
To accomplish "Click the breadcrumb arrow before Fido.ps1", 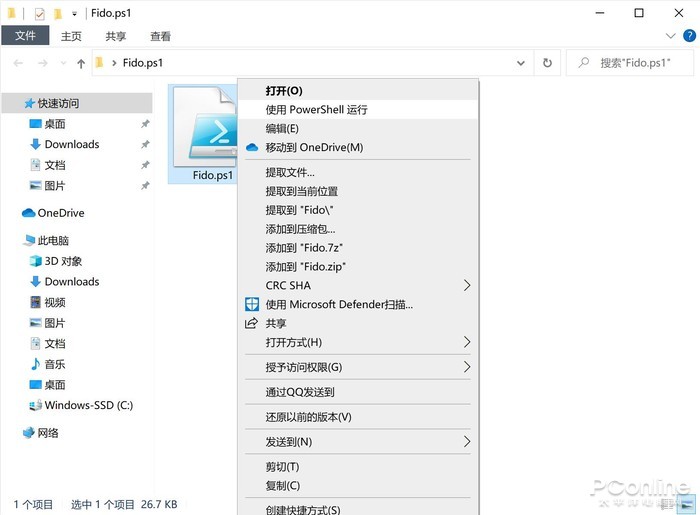I will 114,63.
